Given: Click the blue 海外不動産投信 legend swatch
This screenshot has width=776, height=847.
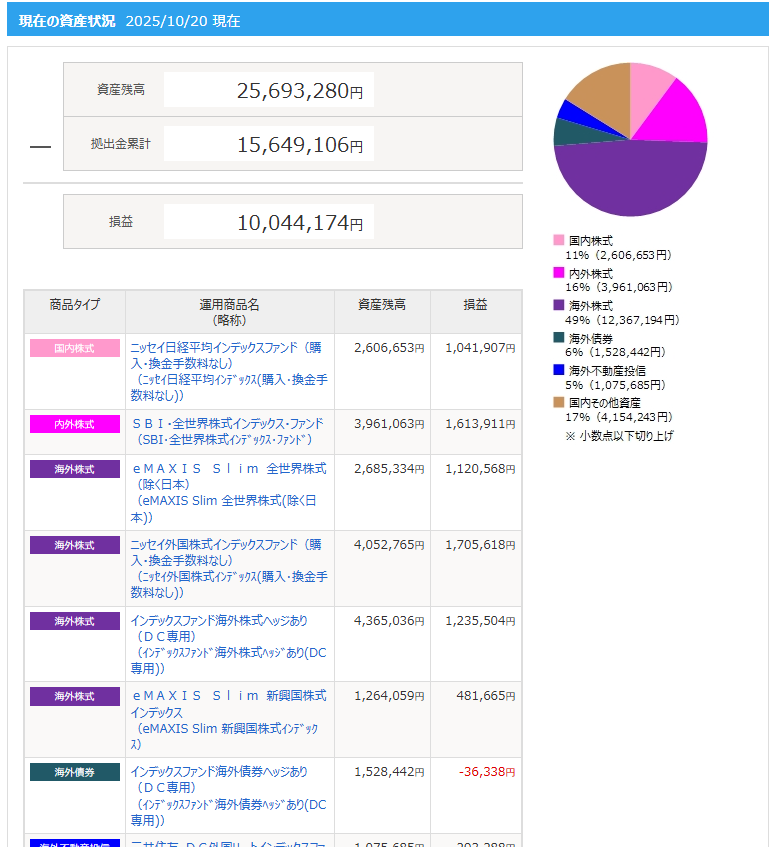Looking at the screenshot, I should tap(559, 370).
